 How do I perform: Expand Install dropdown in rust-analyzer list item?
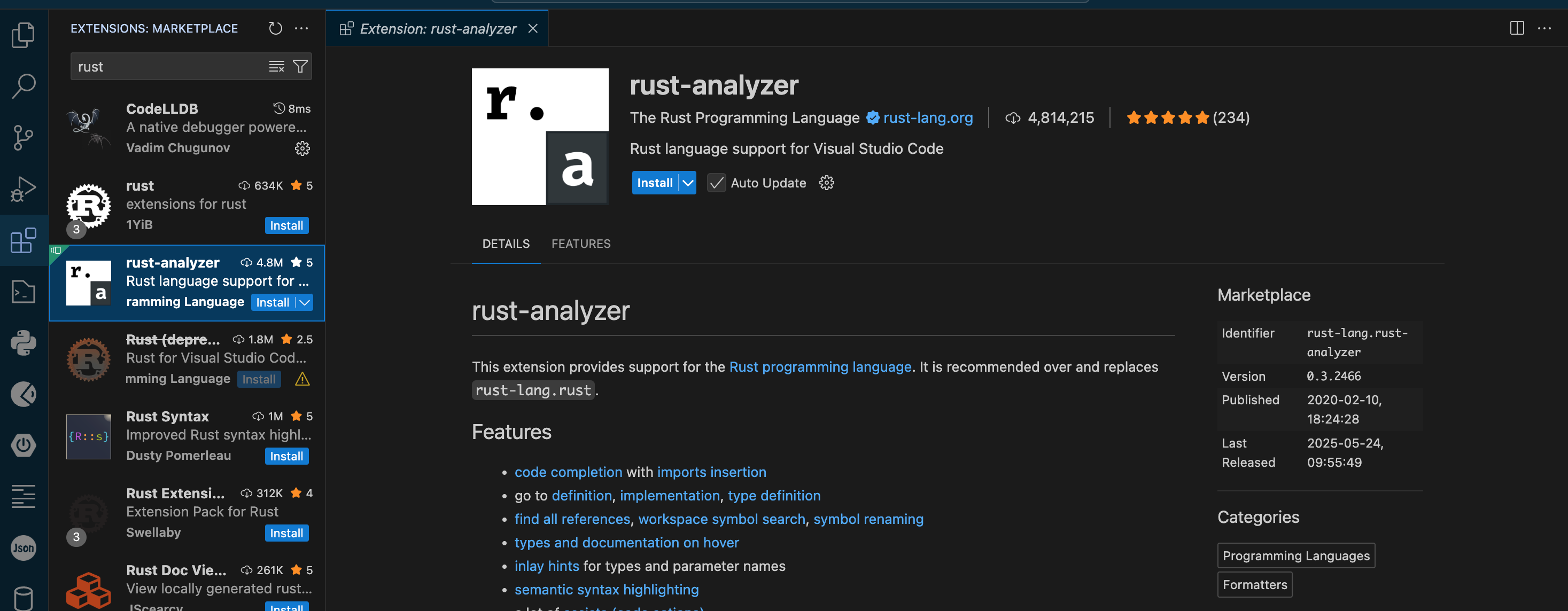pyautogui.click(x=304, y=302)
